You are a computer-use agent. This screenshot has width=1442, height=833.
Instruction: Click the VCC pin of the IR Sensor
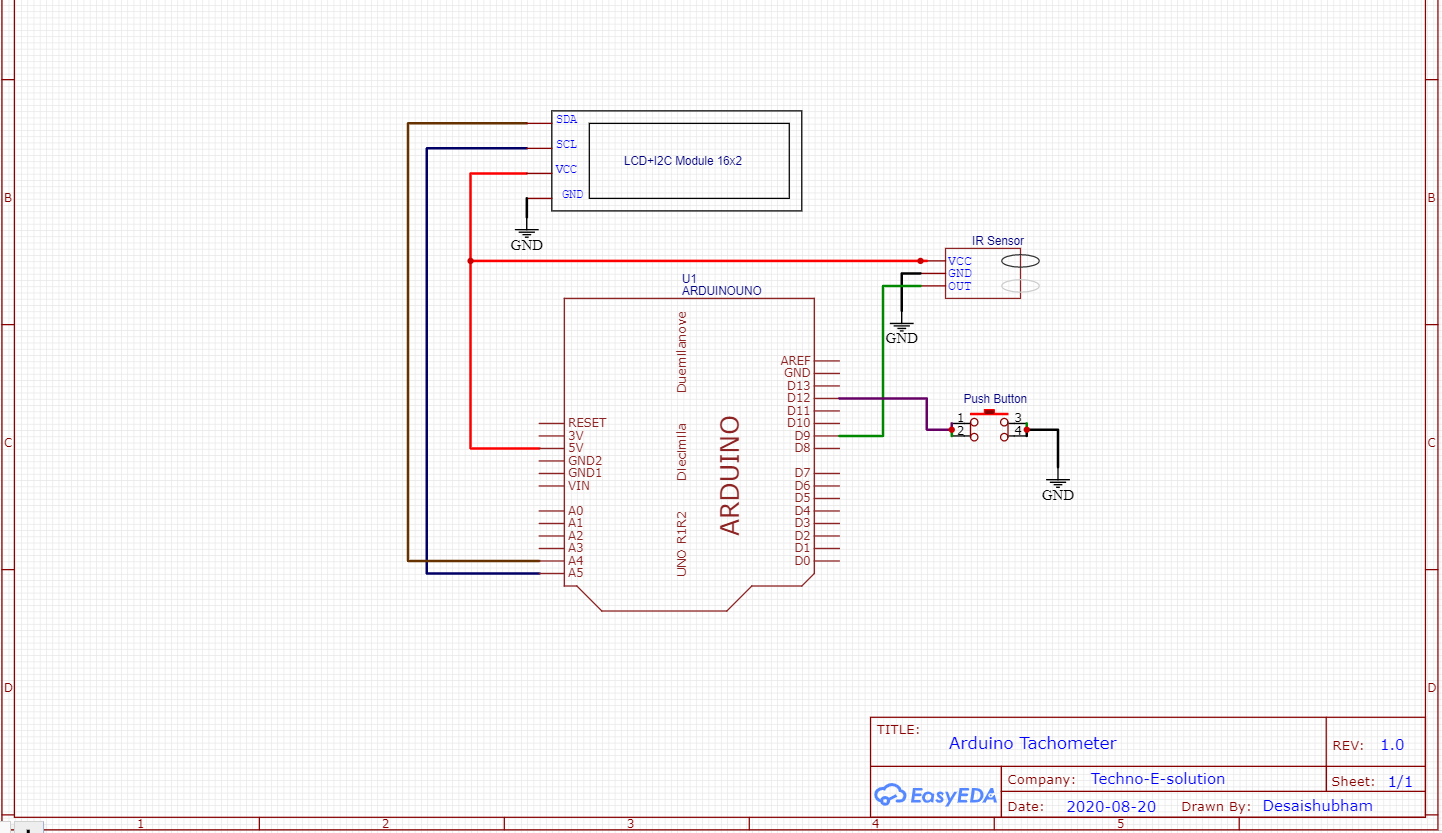959,261
